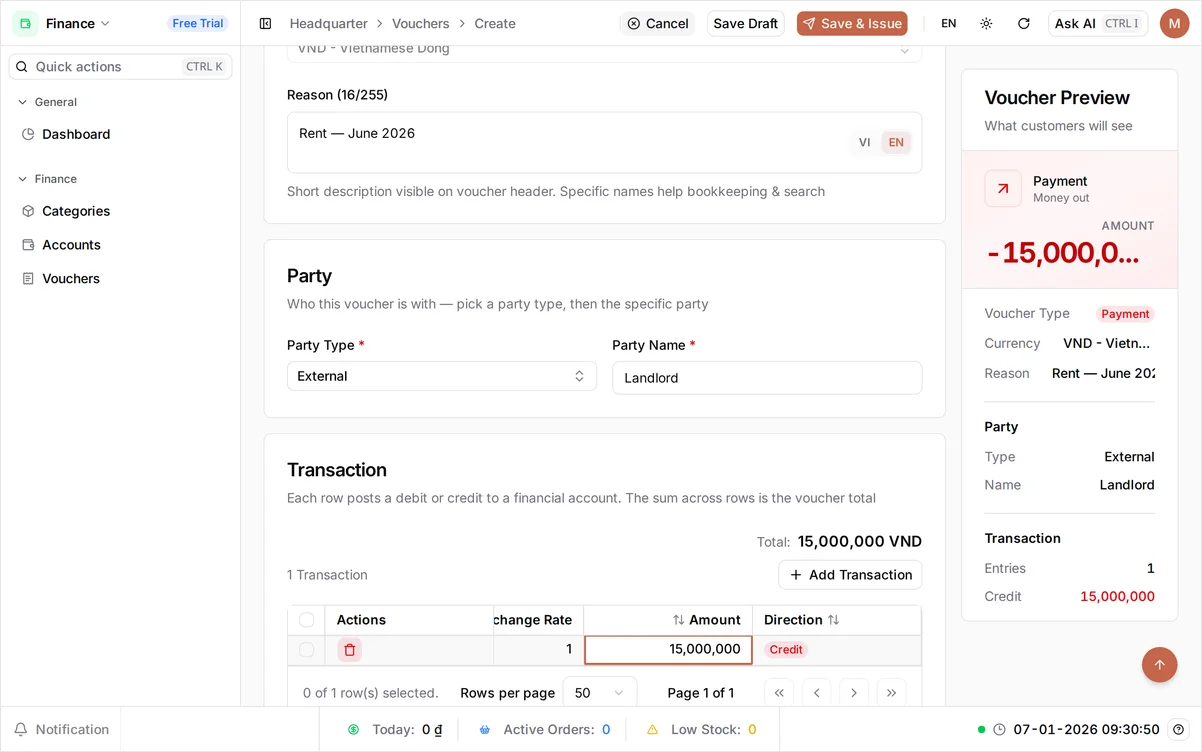
Task: Click the Payment voucher type badge
Action: pos(1125,314)
